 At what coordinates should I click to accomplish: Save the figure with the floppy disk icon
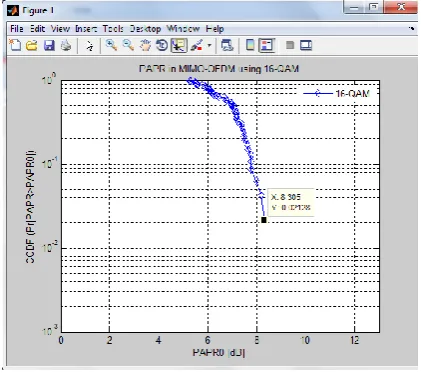tap(49, 45)
